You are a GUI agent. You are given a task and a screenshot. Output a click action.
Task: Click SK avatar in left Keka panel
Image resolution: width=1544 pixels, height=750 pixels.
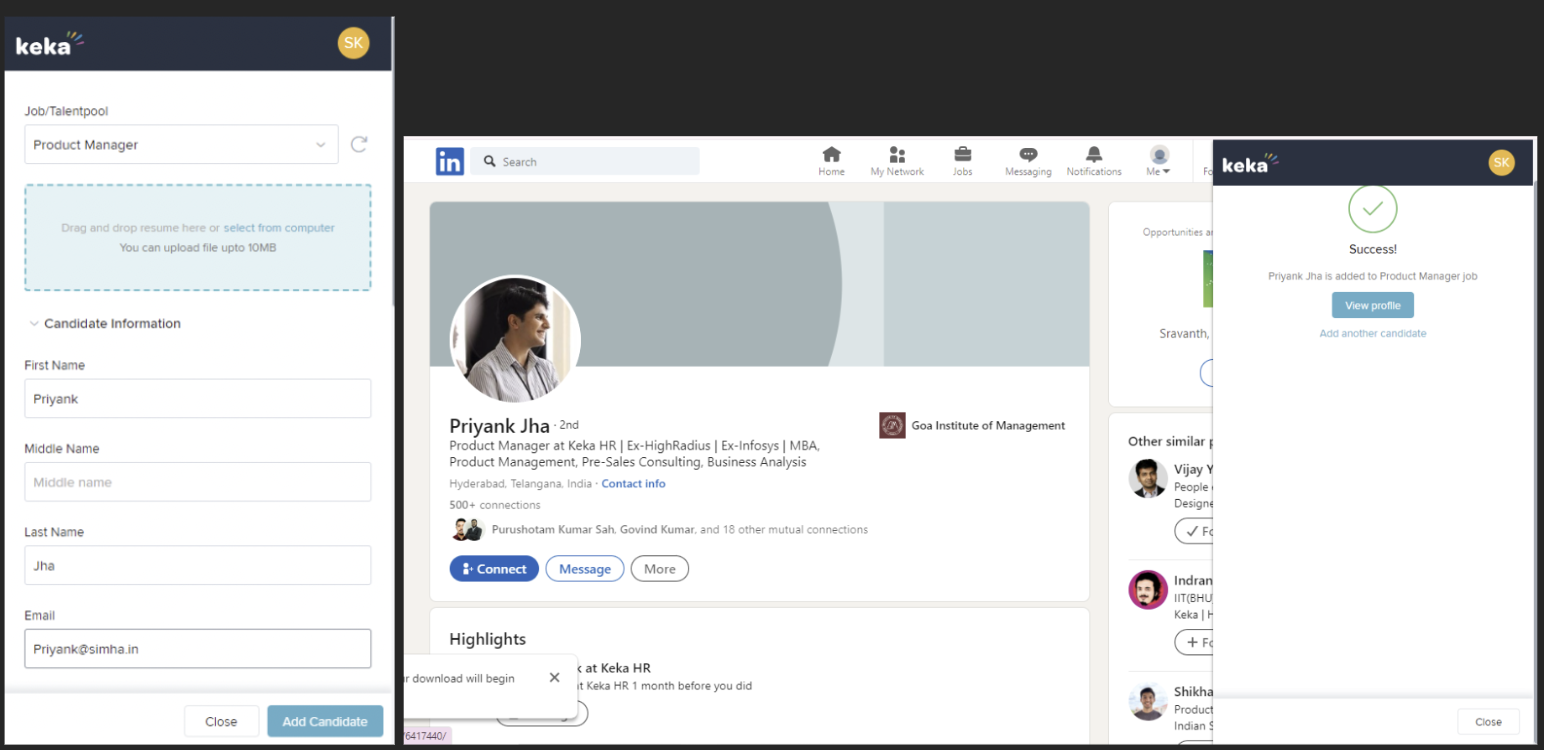coord(353,42)
